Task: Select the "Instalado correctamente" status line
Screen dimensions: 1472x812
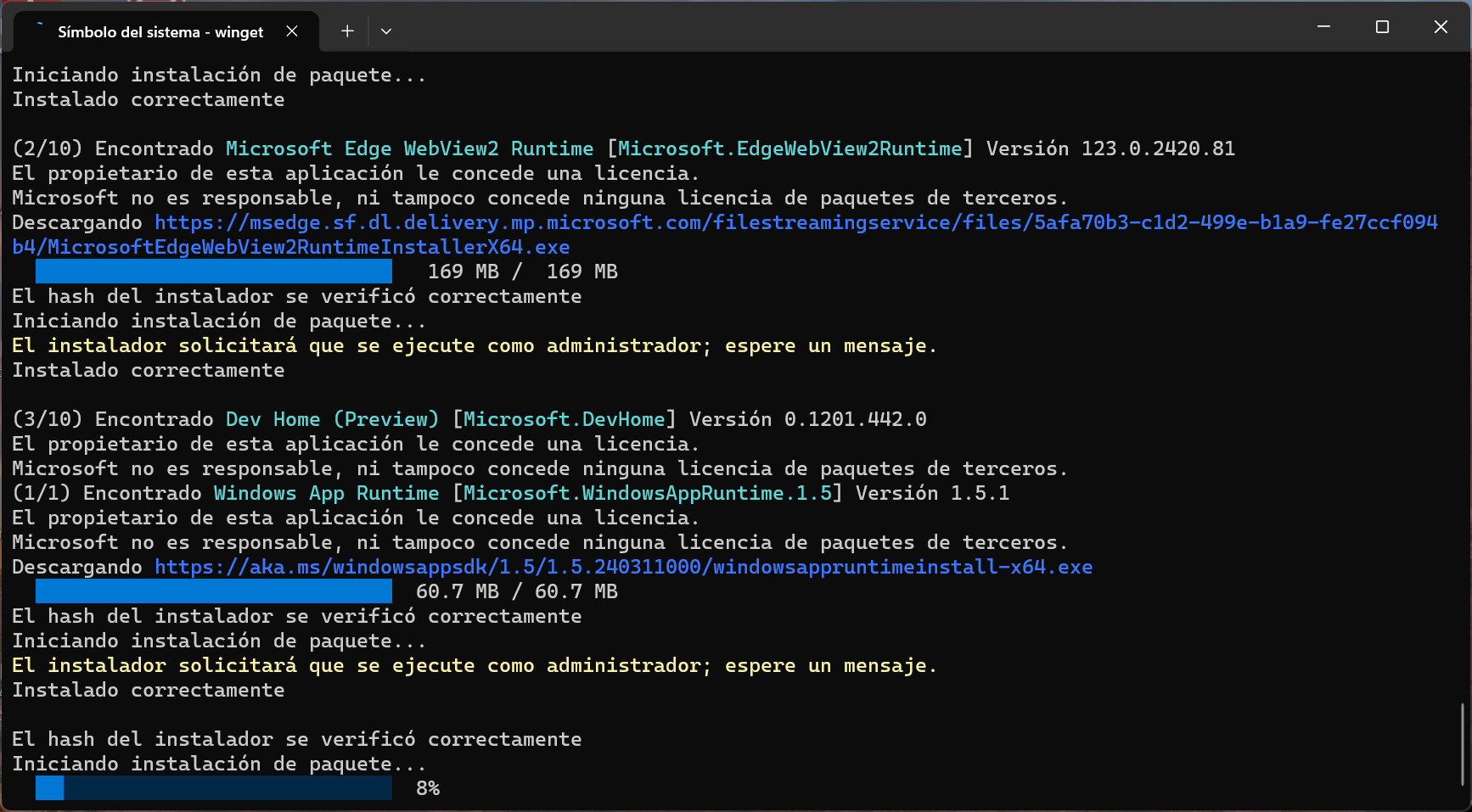Action: pyautogui.click(x=148, y=370)
